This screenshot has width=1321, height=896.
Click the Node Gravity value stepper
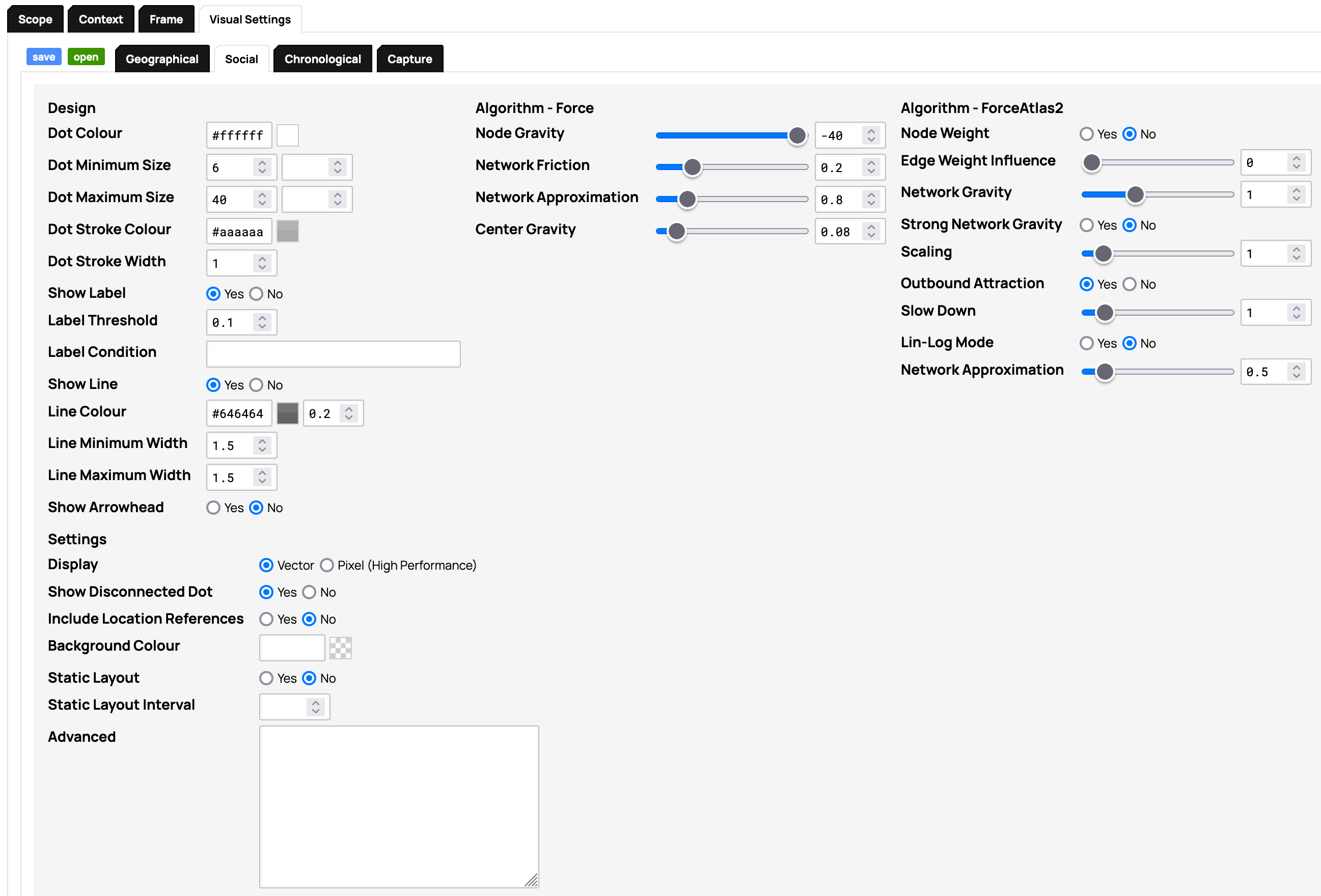[x=871, y=135]
